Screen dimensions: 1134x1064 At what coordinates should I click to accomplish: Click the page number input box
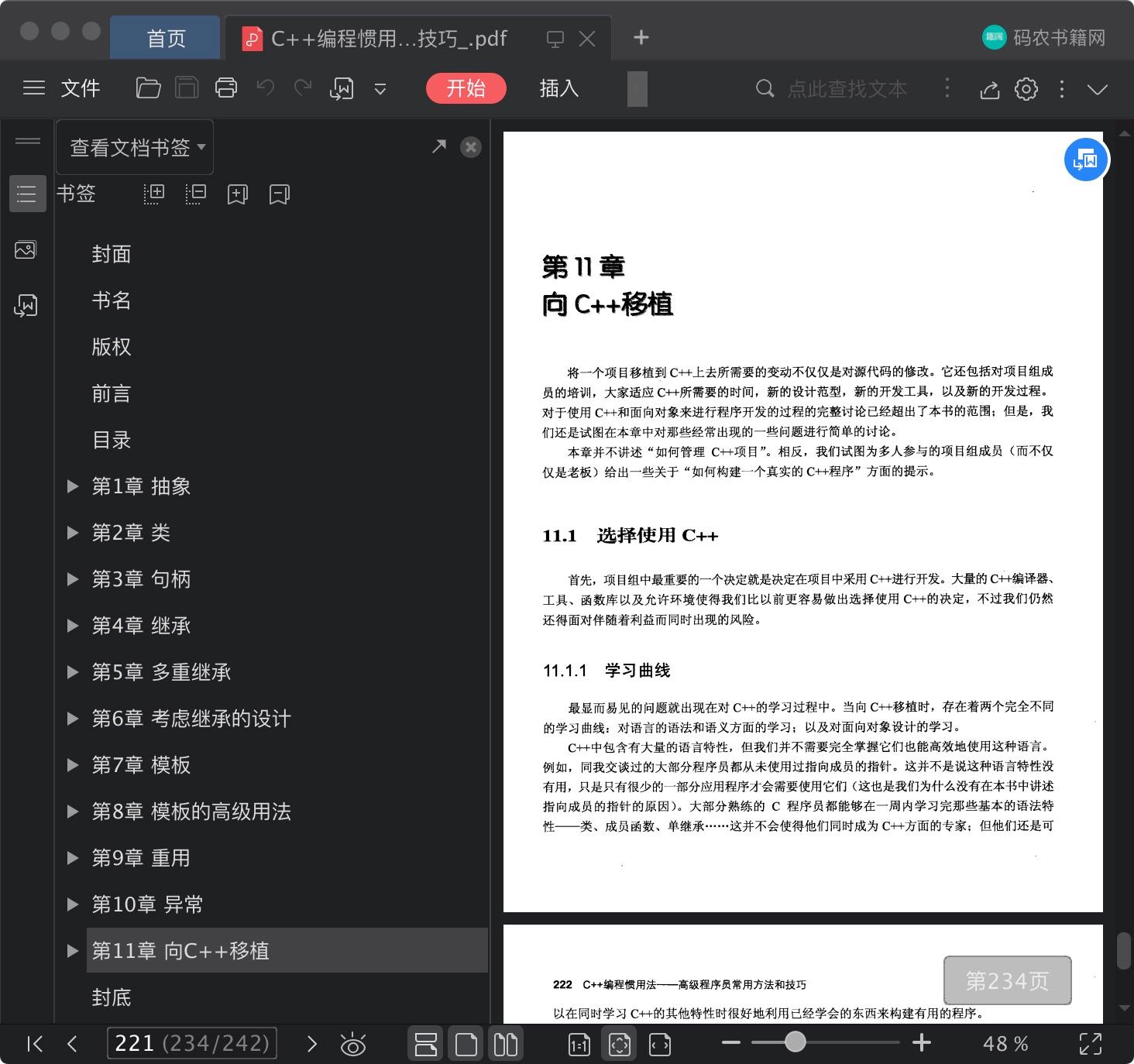pos(192,1043)
